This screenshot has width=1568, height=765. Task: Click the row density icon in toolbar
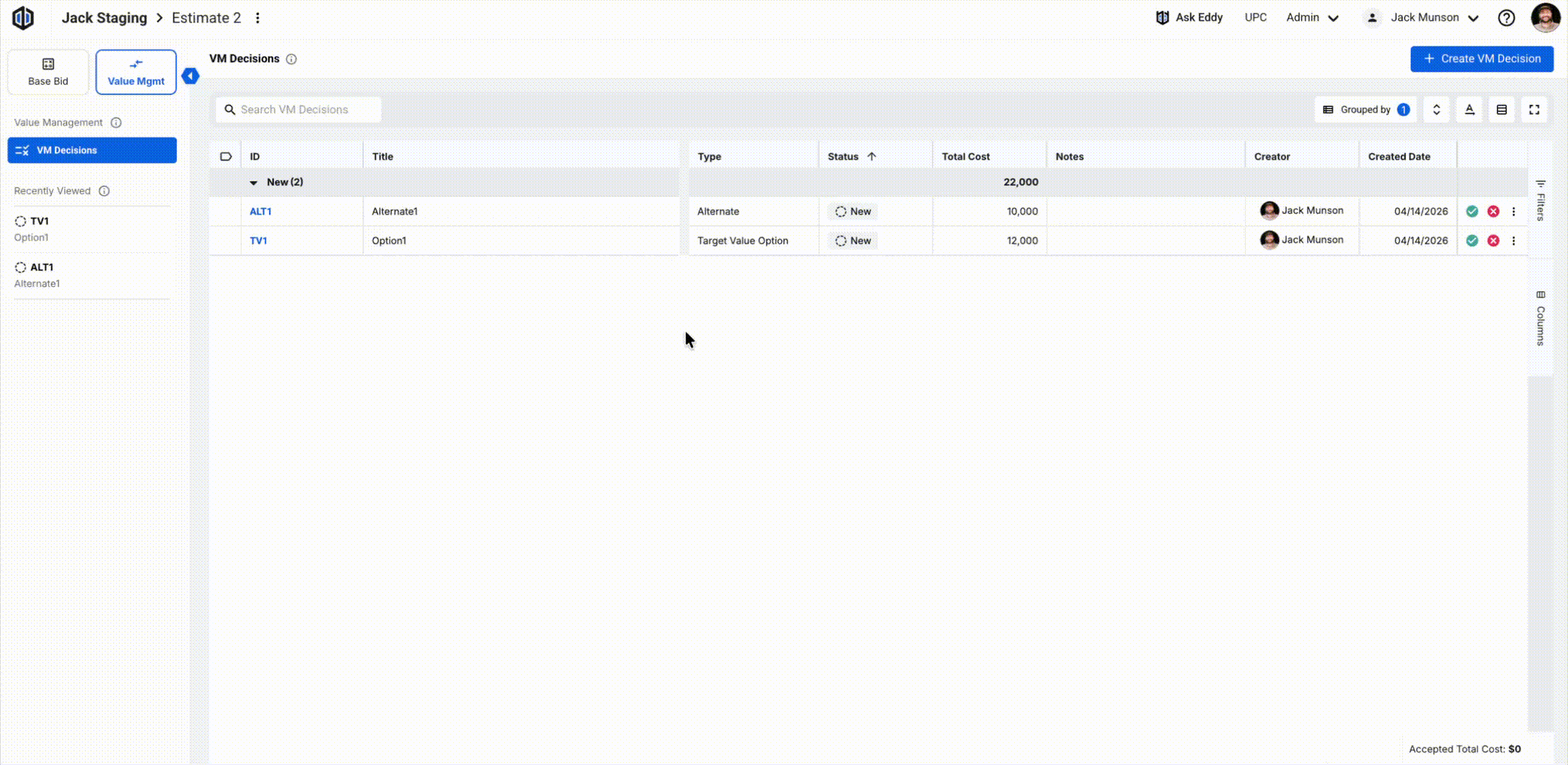click(1501, 110)
